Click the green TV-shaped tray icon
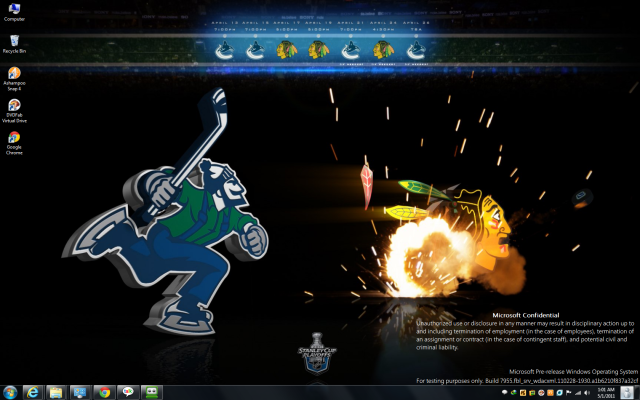This screenshot has width=640, height=400. (532, 393)
